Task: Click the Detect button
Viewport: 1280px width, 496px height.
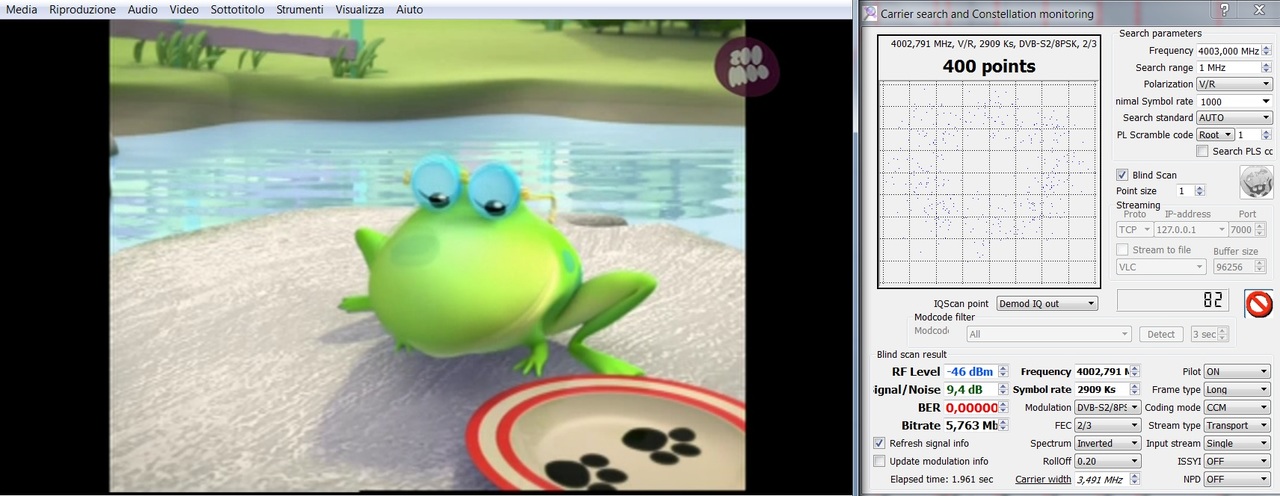Action: point(1161,334)
